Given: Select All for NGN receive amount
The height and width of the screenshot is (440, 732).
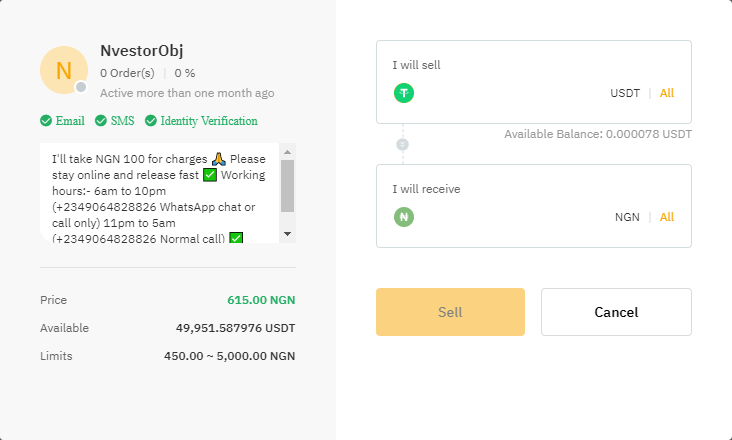Looking at the screenshot, I should coord(667,217).
